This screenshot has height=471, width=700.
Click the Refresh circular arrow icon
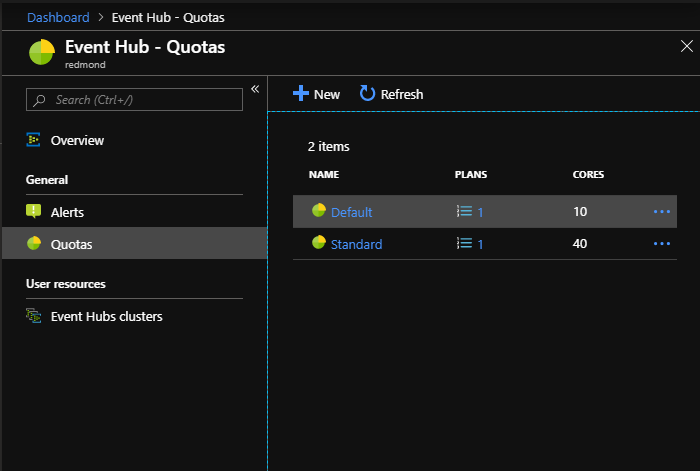(367, 93)
